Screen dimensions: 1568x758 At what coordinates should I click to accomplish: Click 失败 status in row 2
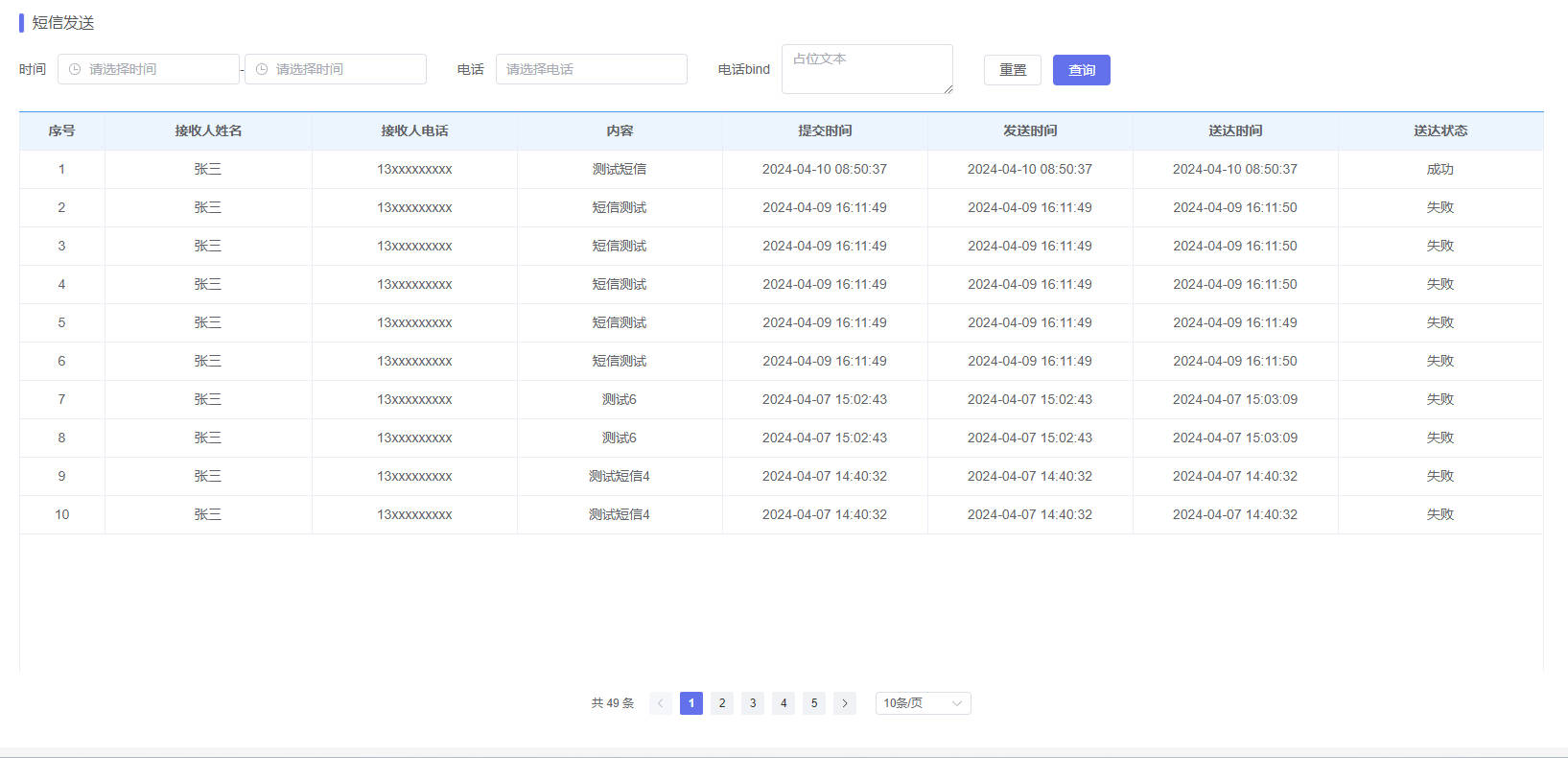(x=1440, y=207)
